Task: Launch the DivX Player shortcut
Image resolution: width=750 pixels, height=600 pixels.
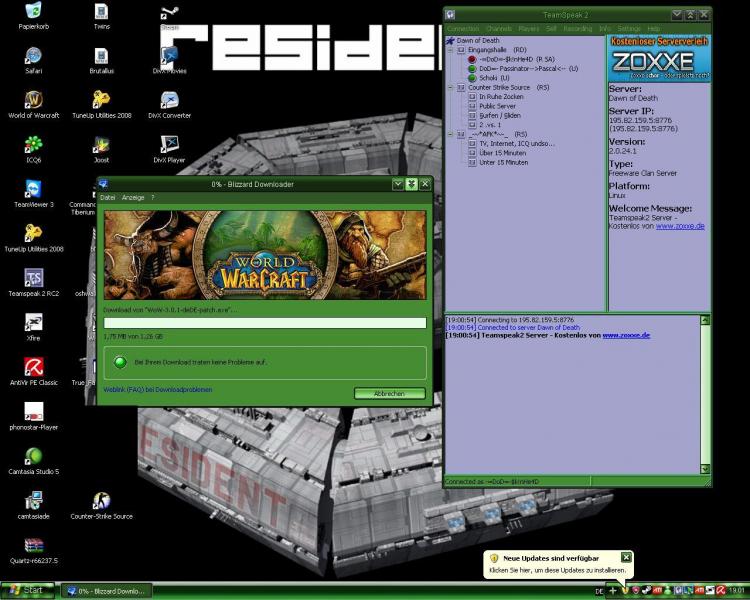Action: tap(169, 149)
